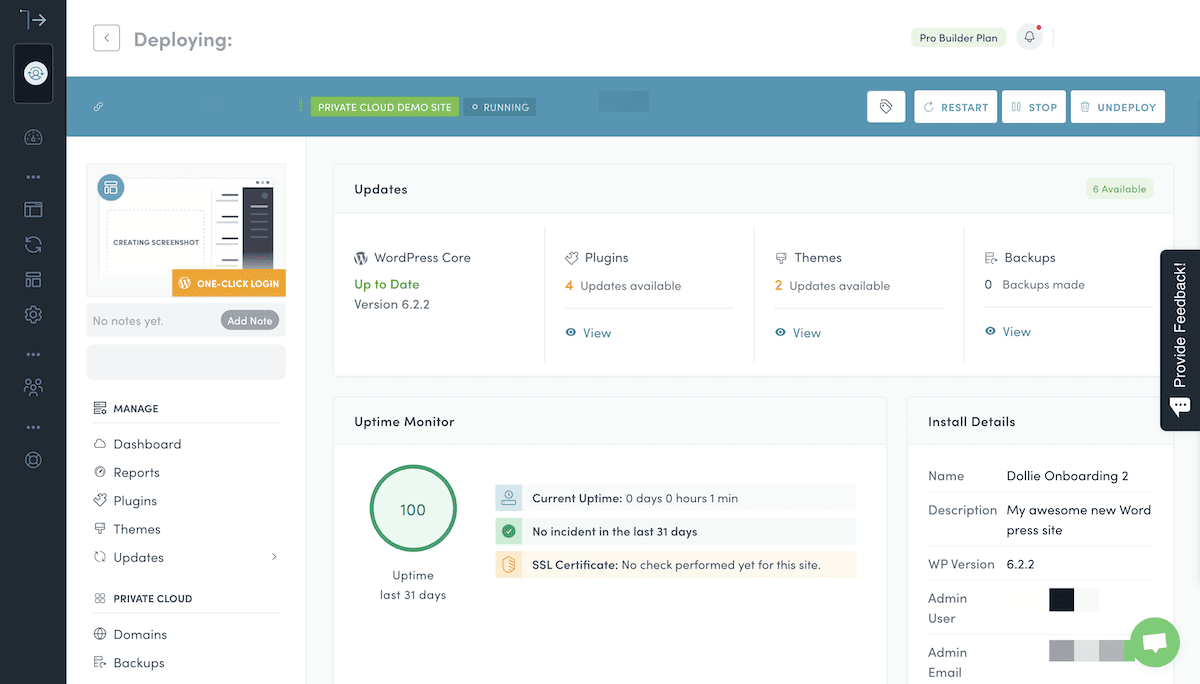This screenshot has height=684, width=1200.
Task: Click the blueprint icon on screenshot preview
Action: coord(110,187)
